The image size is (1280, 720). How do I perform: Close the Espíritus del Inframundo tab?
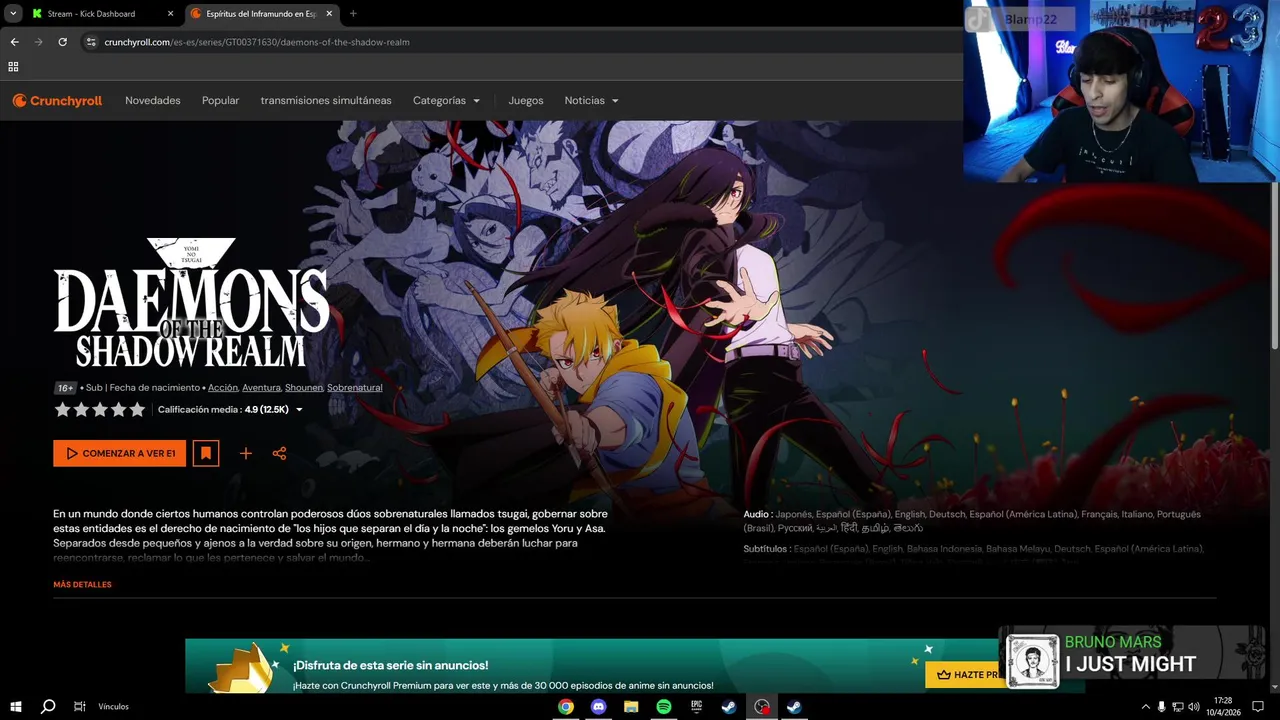point(329,14)
